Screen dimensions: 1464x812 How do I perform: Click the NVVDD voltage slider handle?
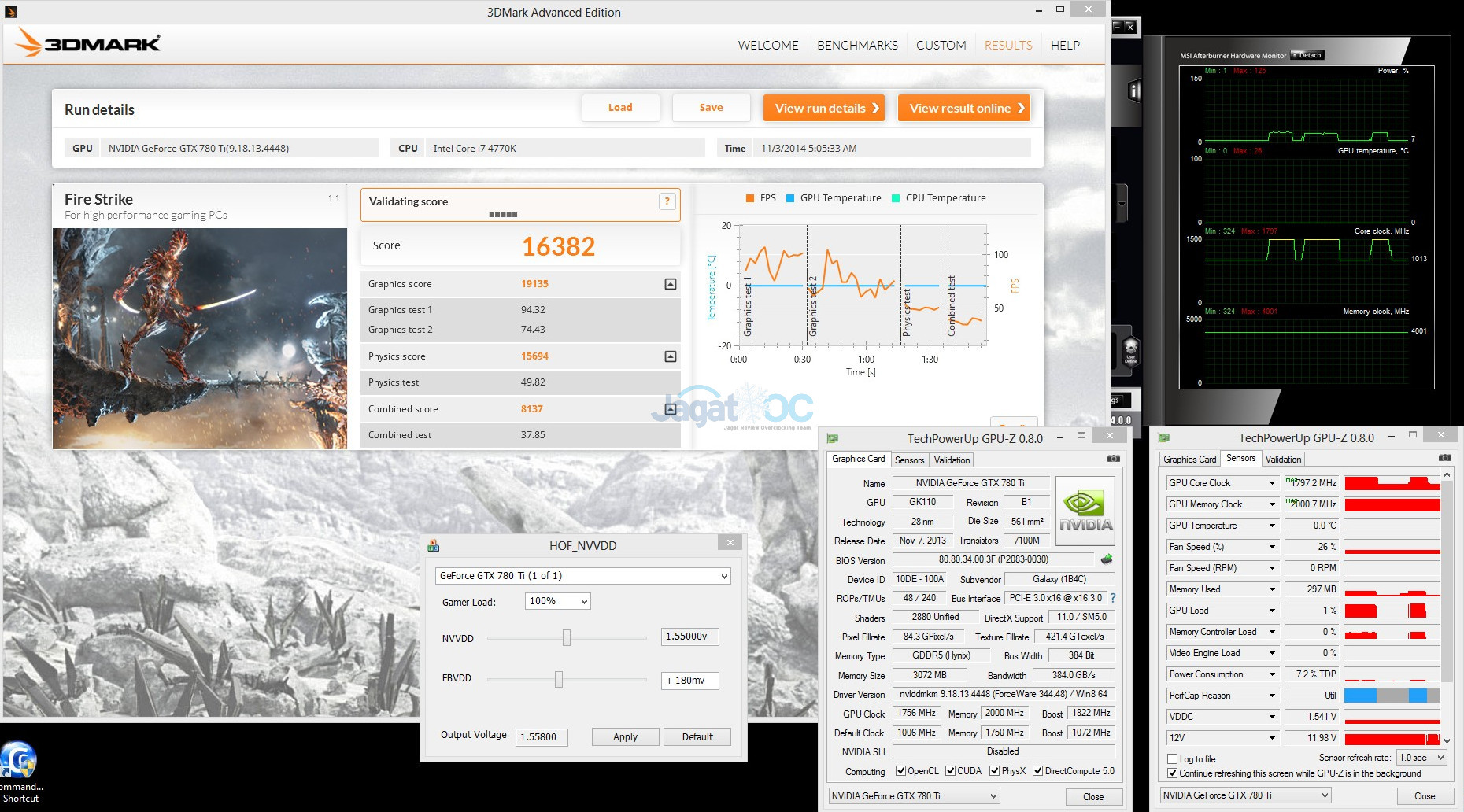[x=567, y=637]
